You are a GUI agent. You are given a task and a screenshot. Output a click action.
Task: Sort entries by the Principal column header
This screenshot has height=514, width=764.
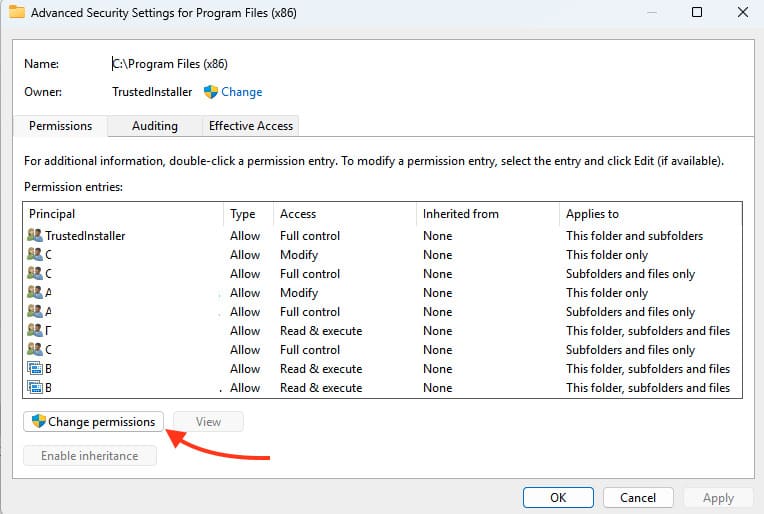tap(52, 214)
